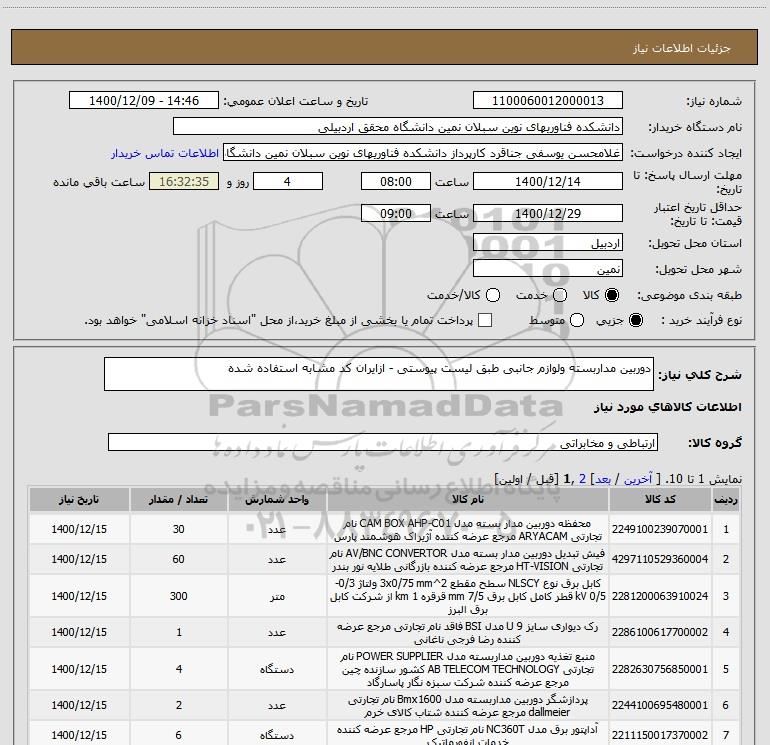The height and width of the screenshot is (745, 770).
Task: Click the request creator name field
Action: [x=423, y=153]
